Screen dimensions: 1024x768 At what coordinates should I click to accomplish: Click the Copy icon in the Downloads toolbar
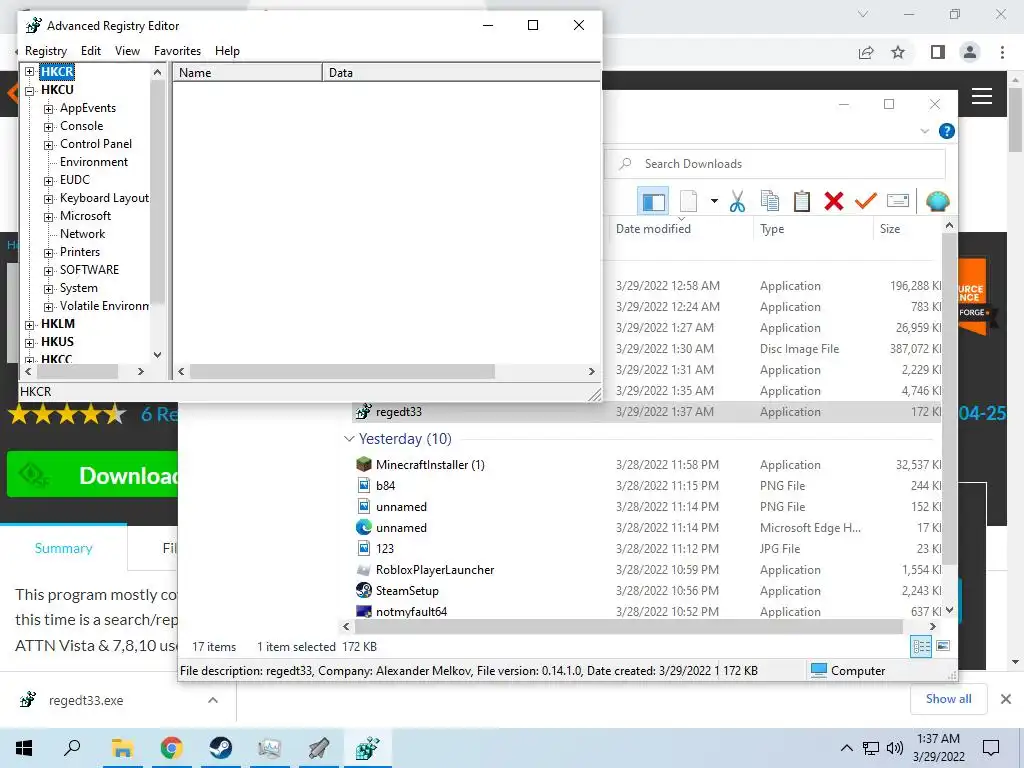(770, 201)
